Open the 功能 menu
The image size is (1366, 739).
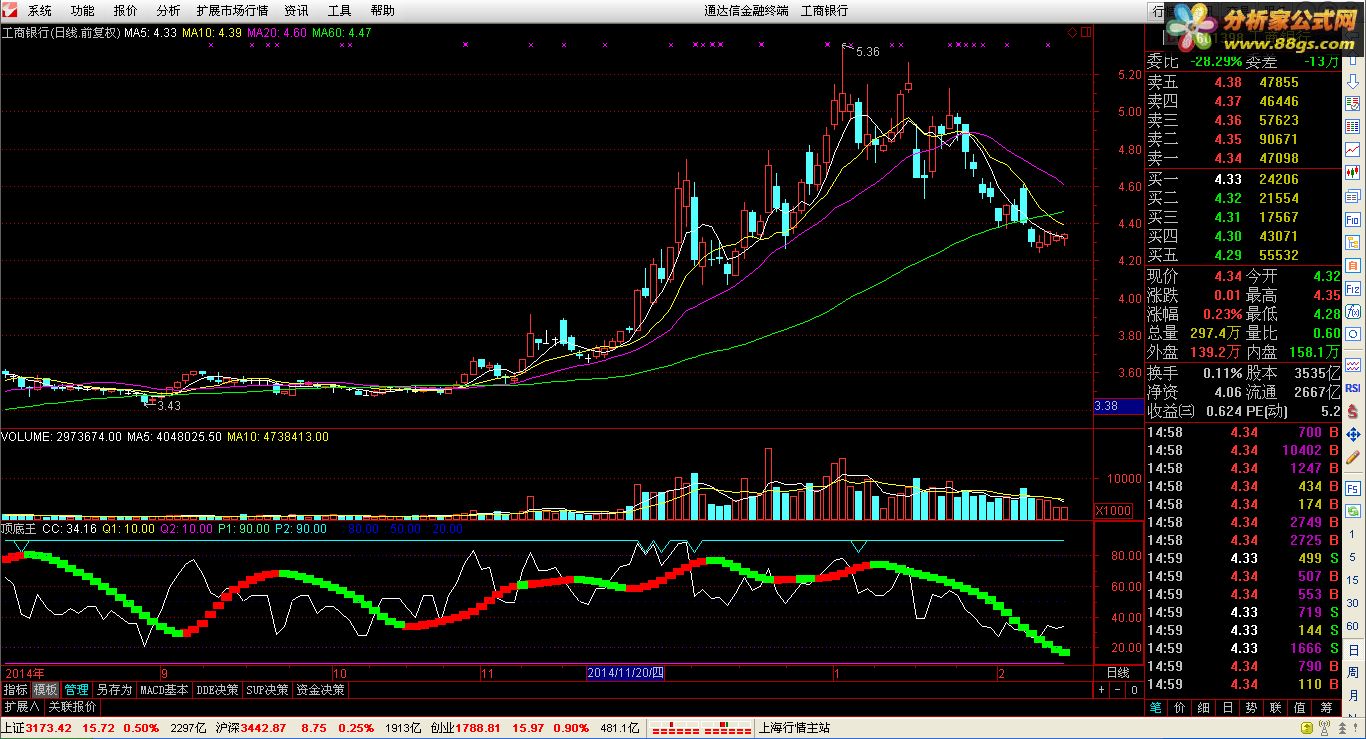click(x=83, y=10)
